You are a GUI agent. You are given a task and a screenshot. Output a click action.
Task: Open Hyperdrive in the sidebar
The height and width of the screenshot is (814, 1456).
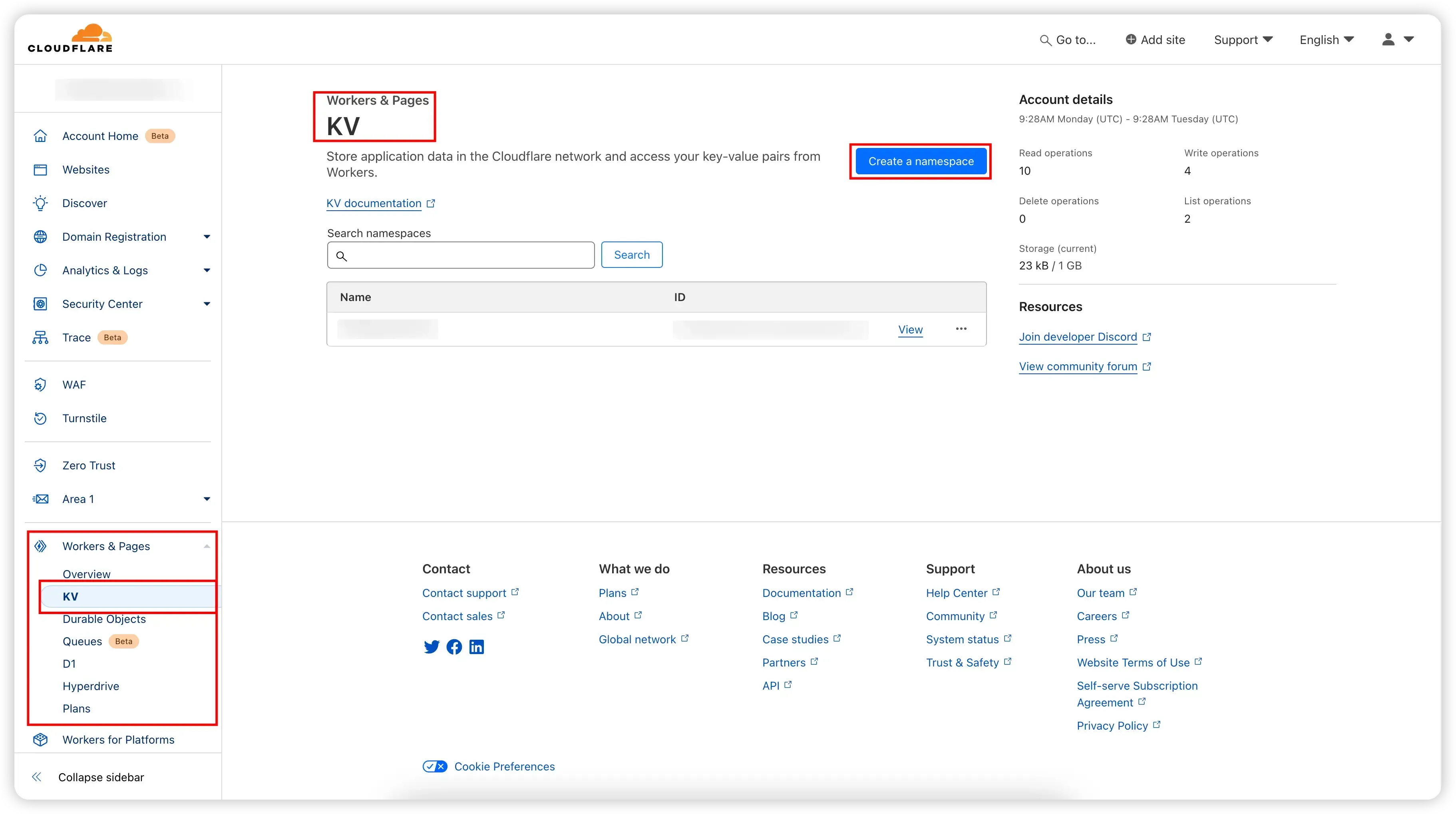(x=90, y=686)
